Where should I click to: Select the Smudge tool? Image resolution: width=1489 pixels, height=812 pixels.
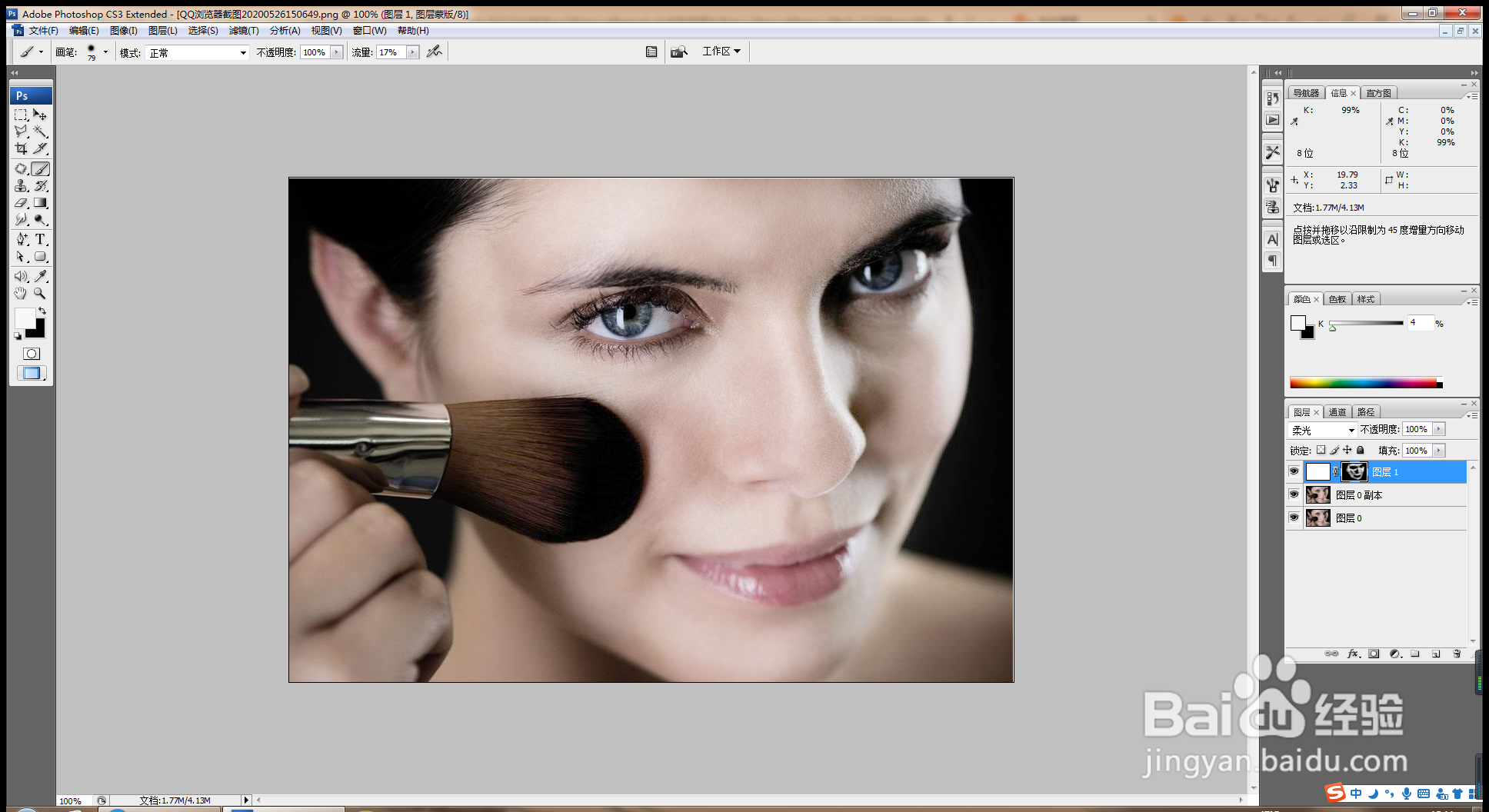22,220
